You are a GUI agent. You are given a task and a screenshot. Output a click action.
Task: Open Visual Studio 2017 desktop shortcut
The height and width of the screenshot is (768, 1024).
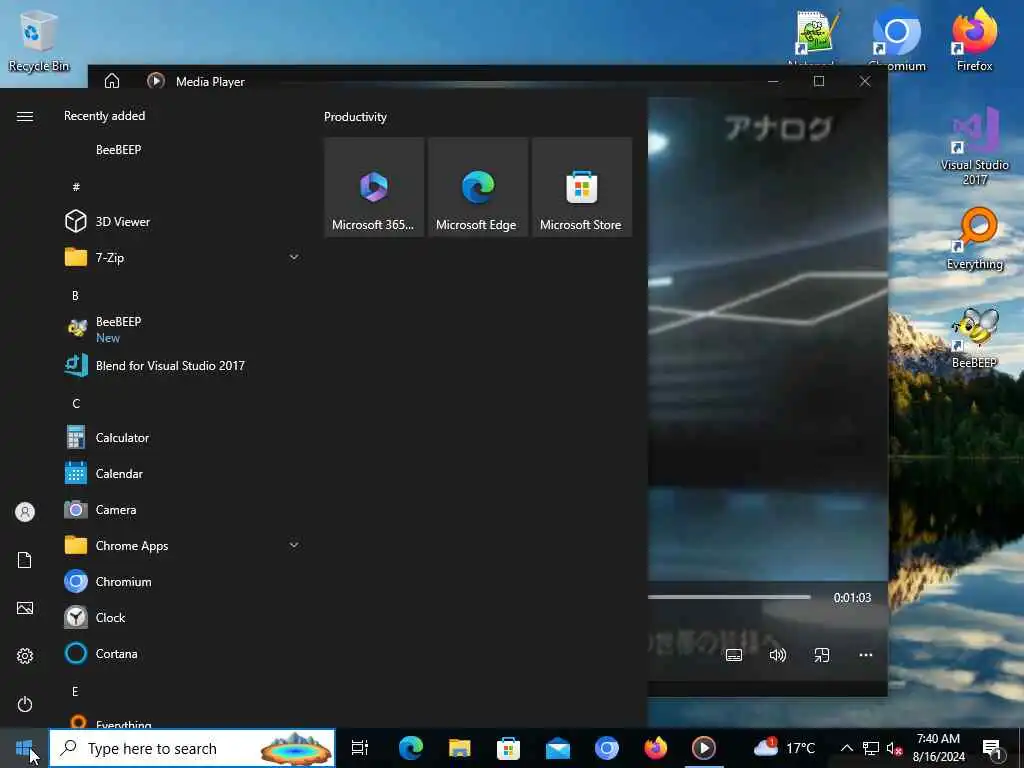pyautogui.click(x=974, y=146)
